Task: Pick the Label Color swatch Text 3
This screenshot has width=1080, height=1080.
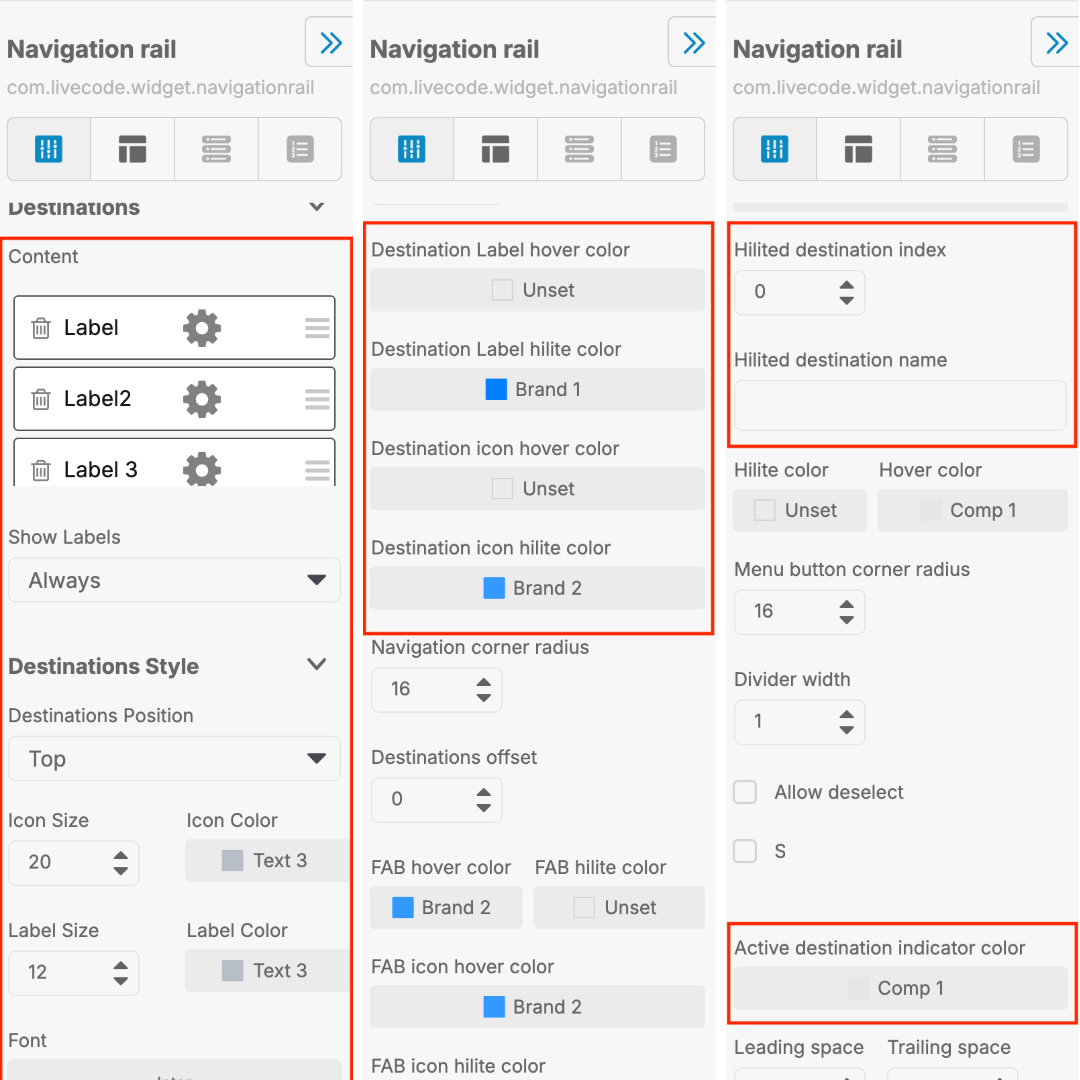Action: [267, 970]
